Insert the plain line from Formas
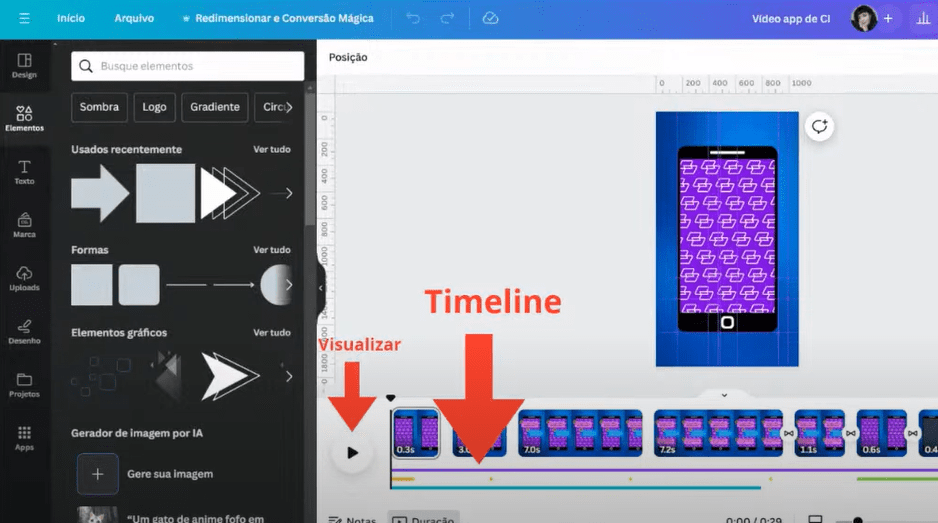 point(186,285)
